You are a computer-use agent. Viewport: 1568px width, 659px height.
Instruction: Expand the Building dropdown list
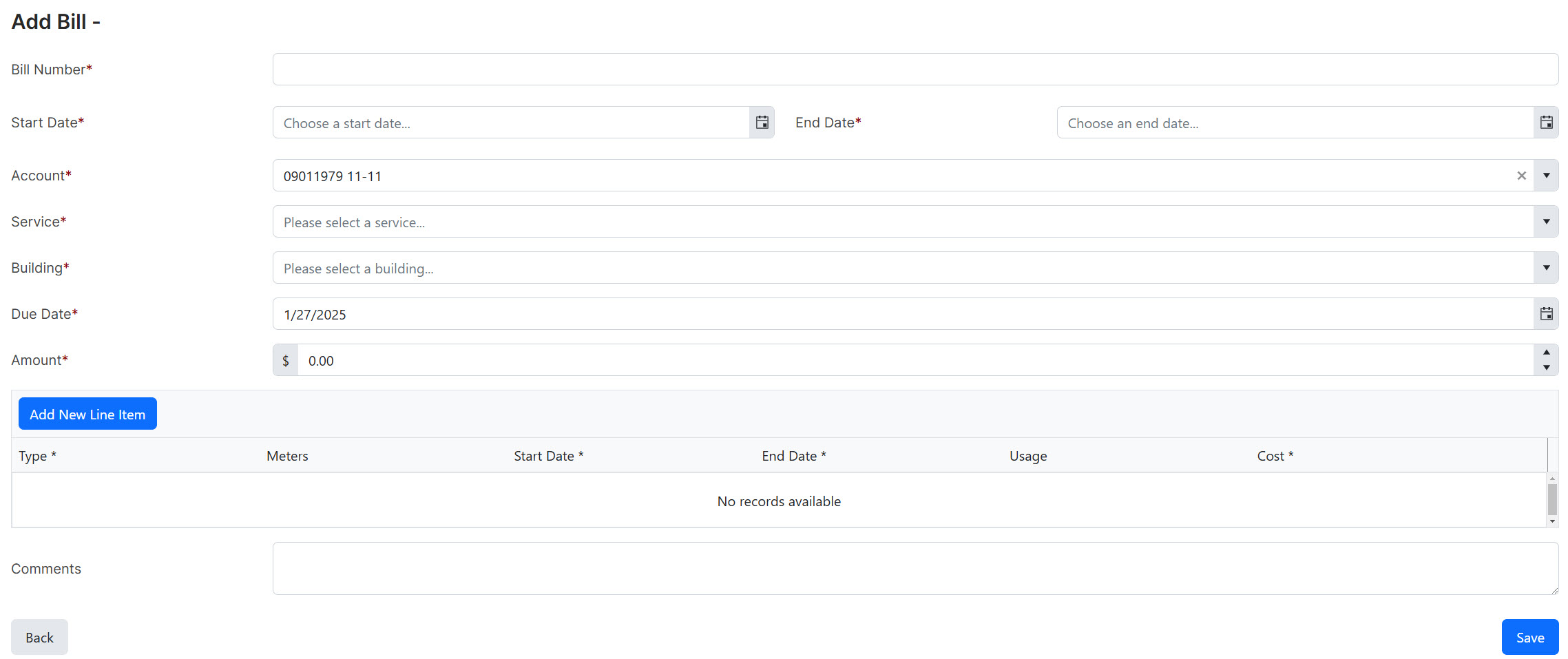tap(1546, 268)
